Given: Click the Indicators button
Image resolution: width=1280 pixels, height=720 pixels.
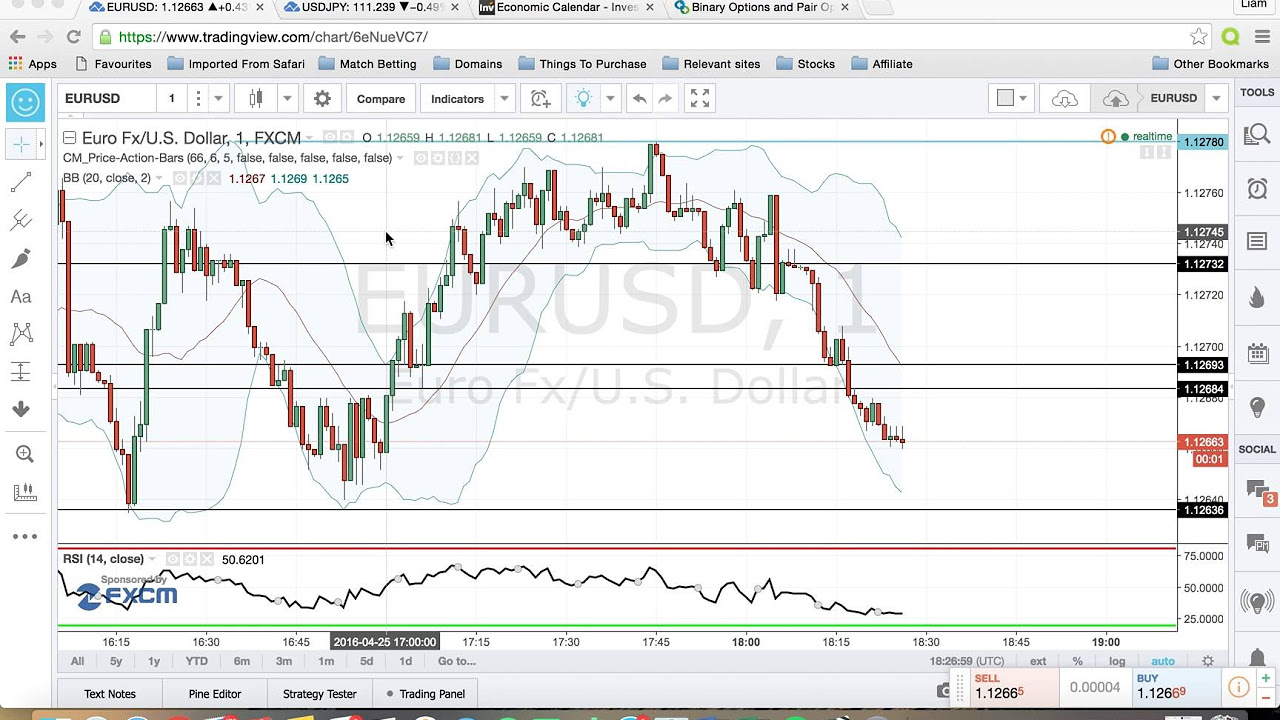Looking at the screenshot, I should [457, 99].
